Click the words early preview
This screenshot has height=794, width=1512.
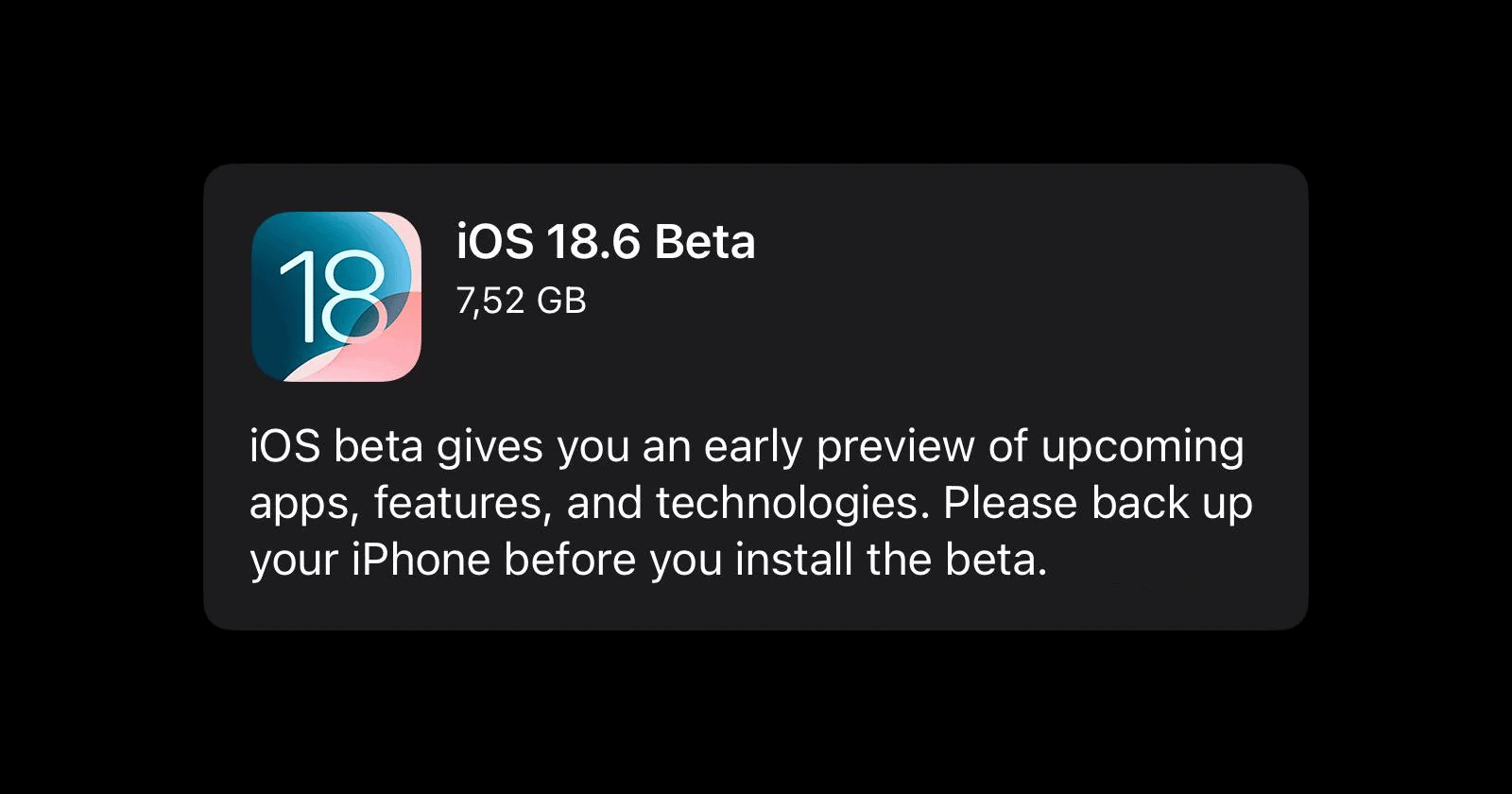tap(839, 447)
